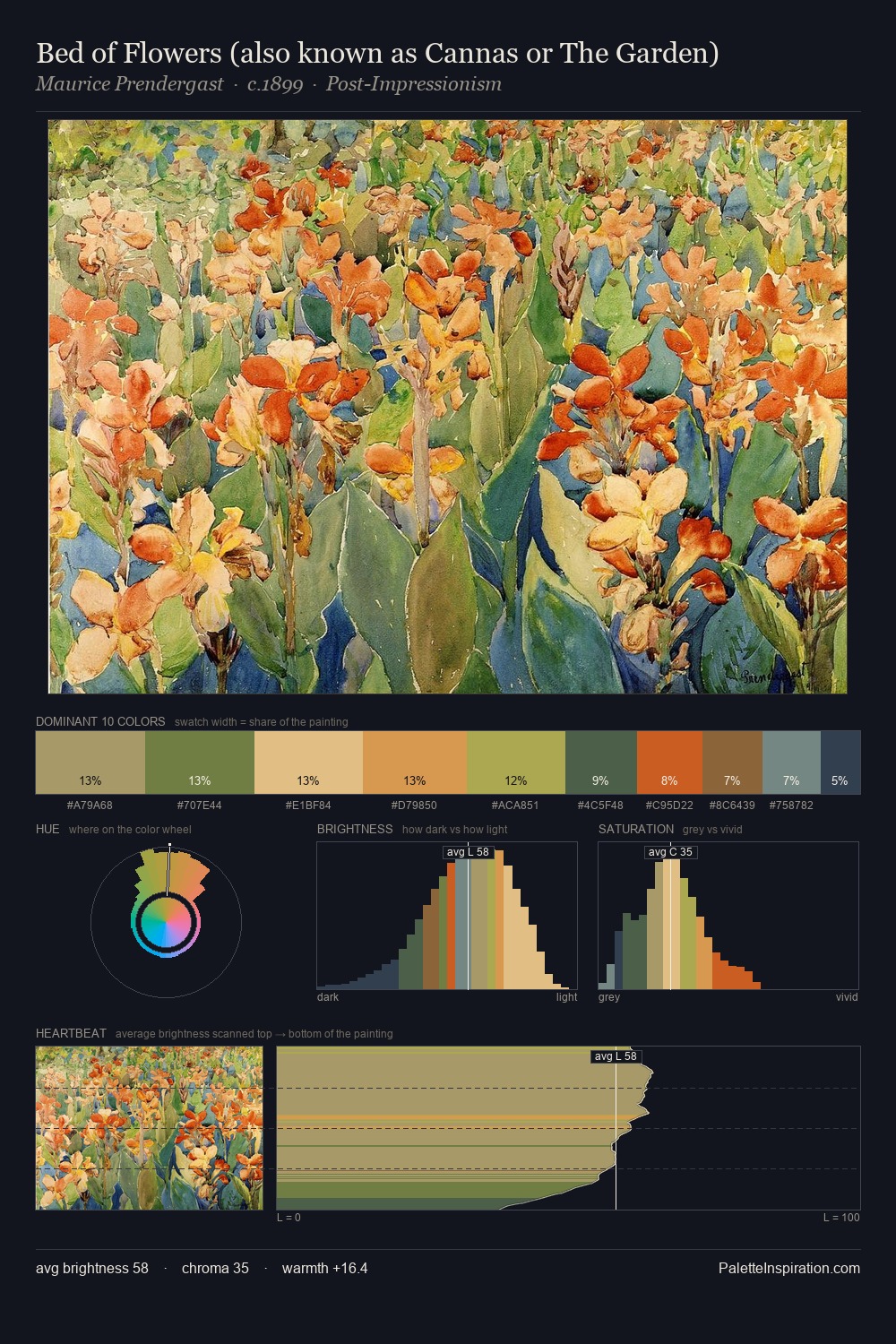This screenshot has width=896, height=1344.
Task: Click the heartbeat brightness profile area
Action: (568, 1128)
